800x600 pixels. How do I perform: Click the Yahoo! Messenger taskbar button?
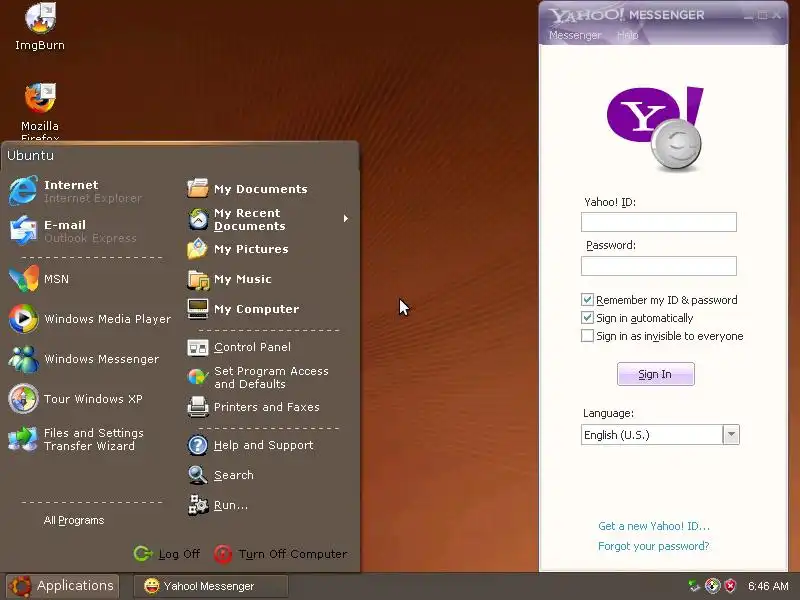click(211, 586)
